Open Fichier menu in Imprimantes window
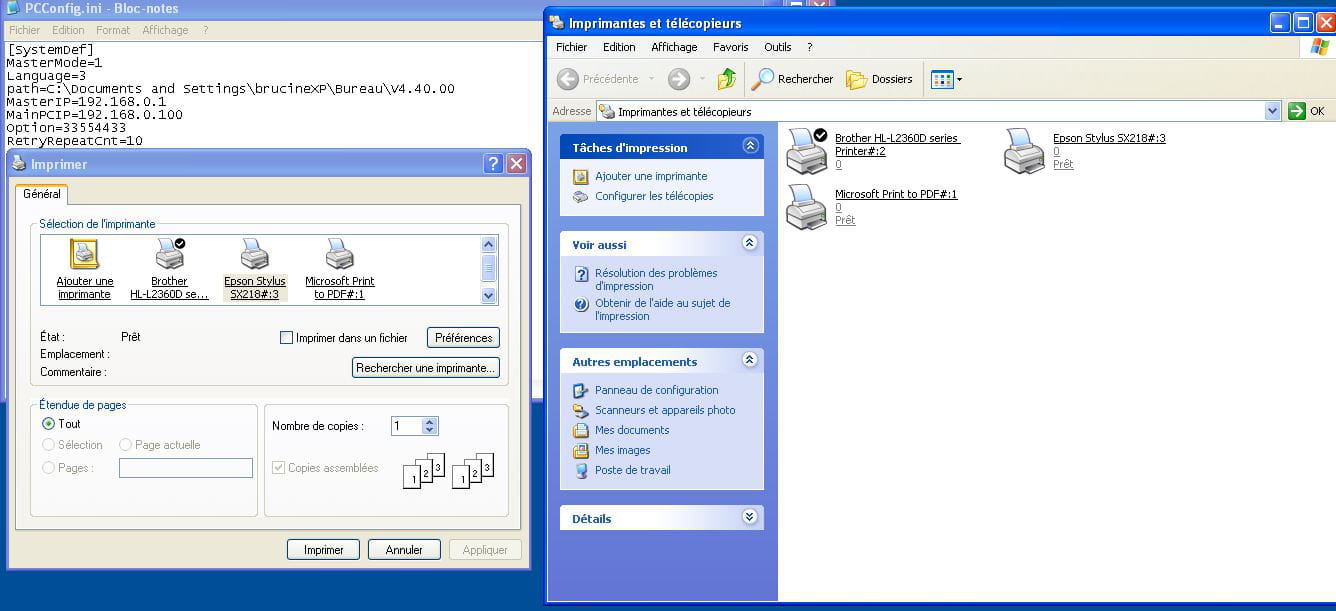 [571, 47]
